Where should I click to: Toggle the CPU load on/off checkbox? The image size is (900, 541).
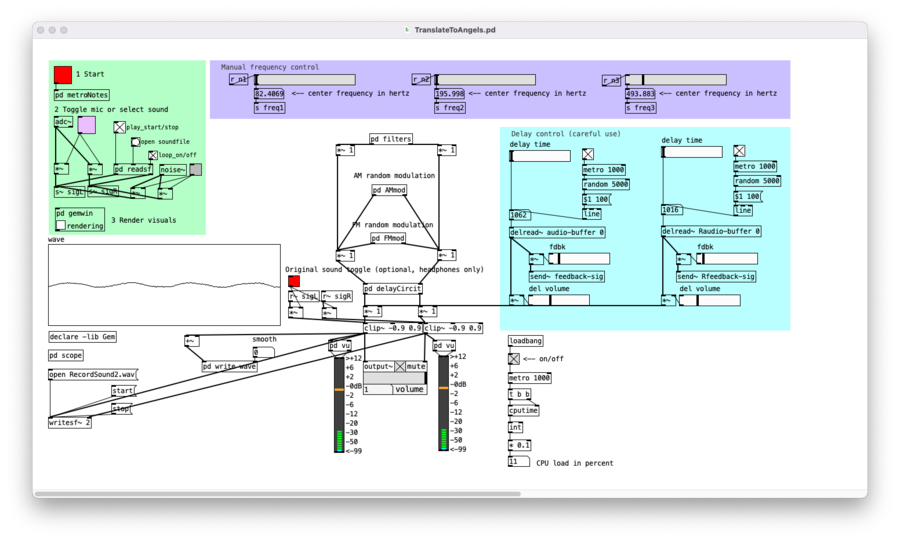[x=514, y=359]
